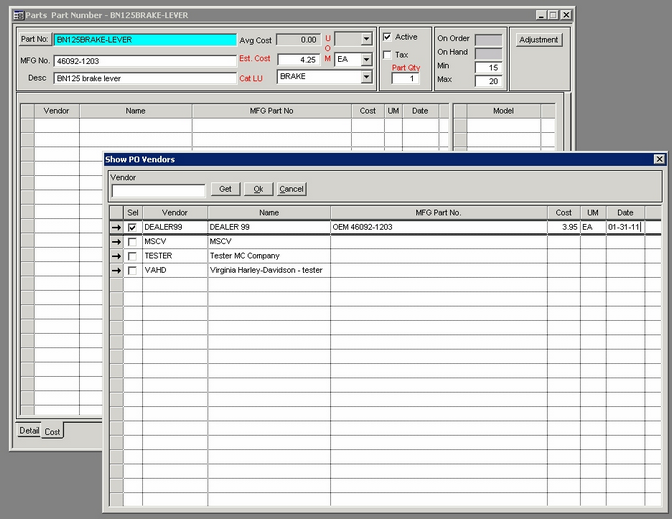Uncheck the DEALER99 vendor selection checkbox
672x519 pixels.
[x=132, y=228]
